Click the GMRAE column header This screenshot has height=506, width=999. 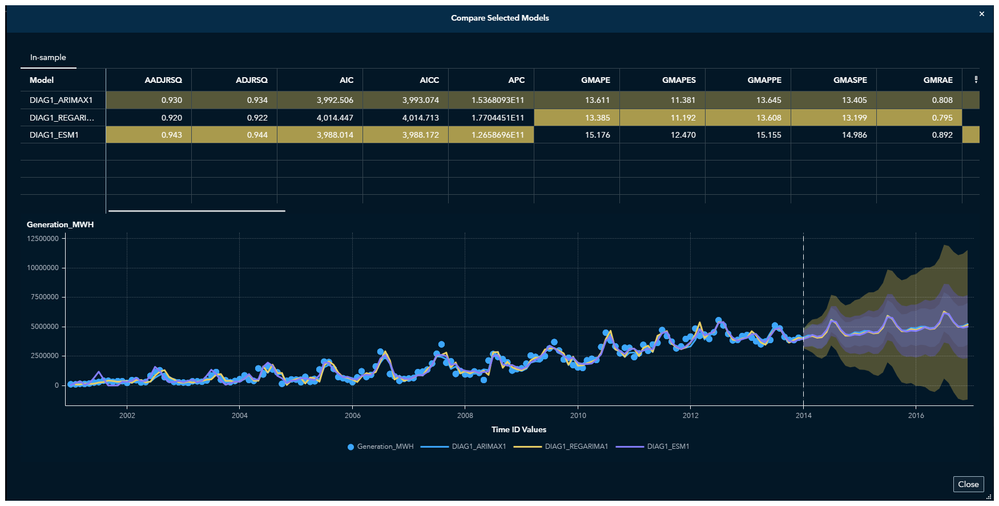pos(937,79)
